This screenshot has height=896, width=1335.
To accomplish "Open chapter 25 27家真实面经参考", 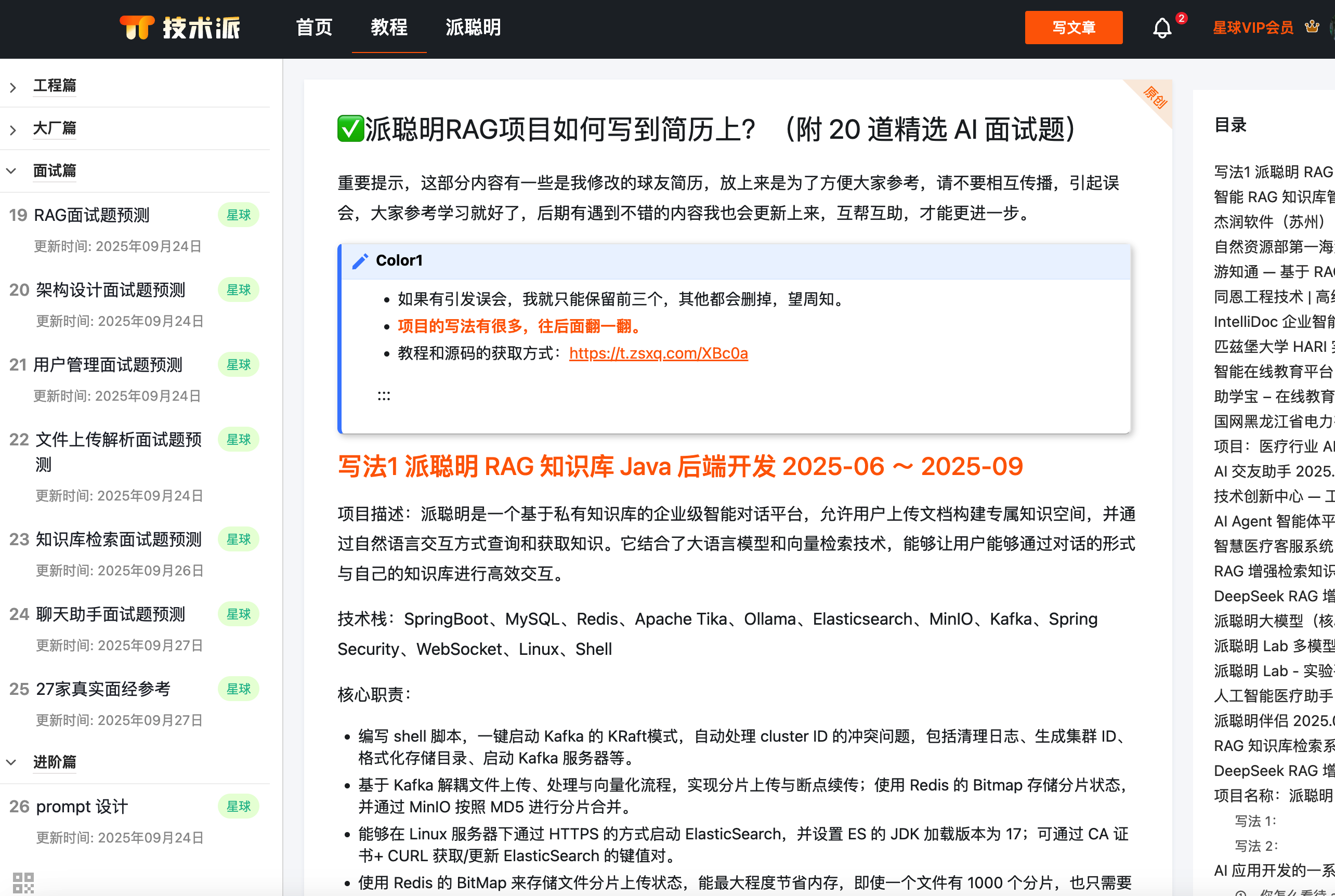I will pyautogui.click(x=103, y=689).
